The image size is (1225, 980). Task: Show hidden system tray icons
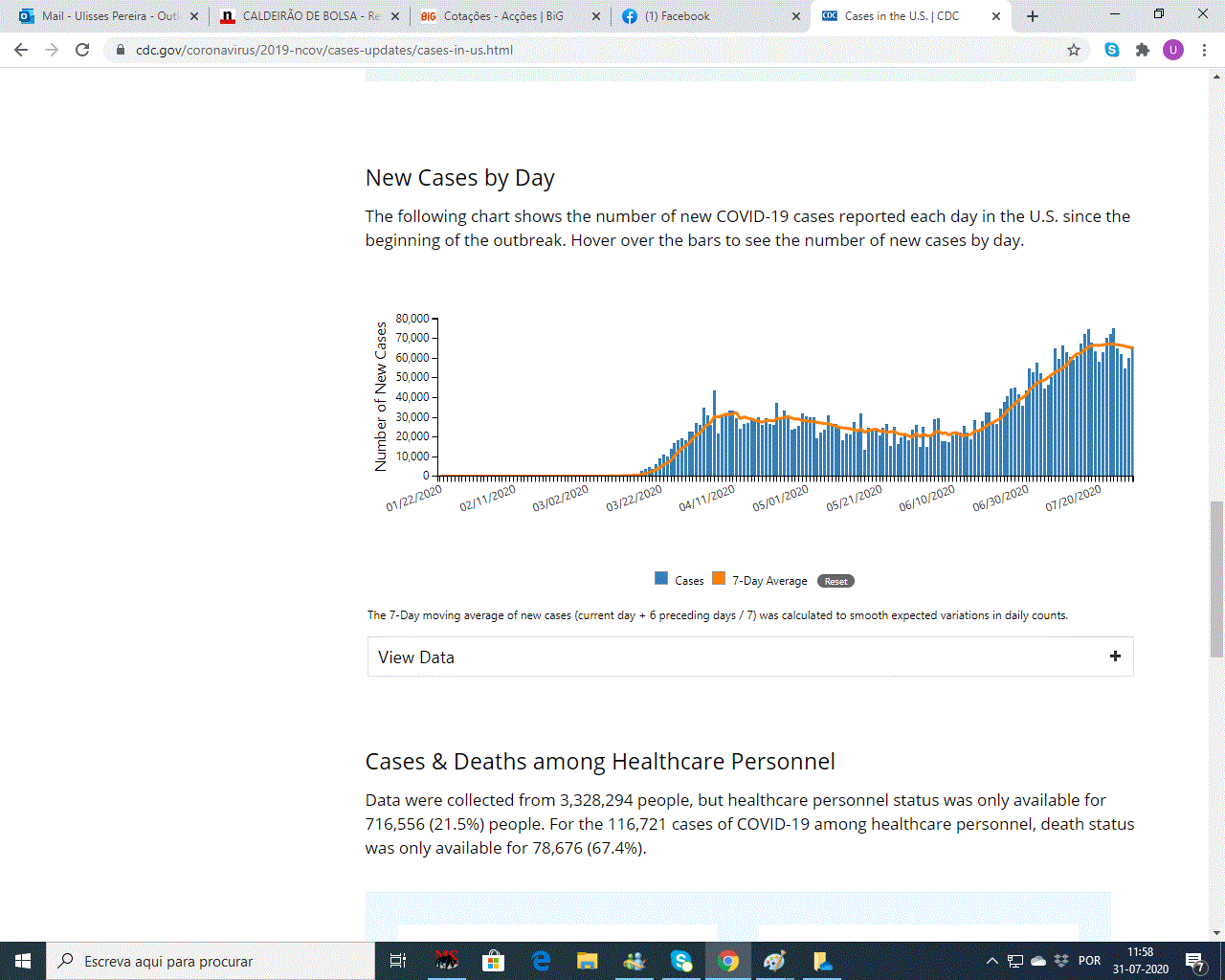click(x=991, y=961)
